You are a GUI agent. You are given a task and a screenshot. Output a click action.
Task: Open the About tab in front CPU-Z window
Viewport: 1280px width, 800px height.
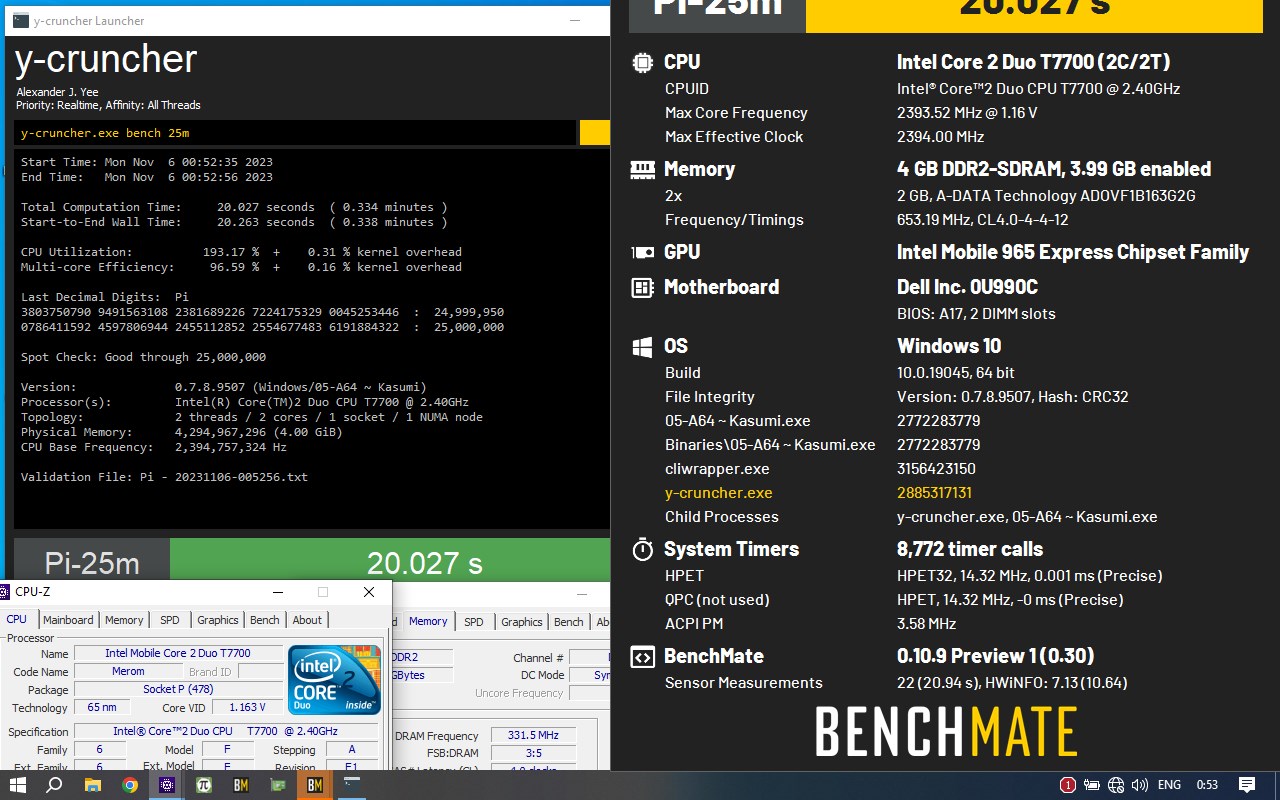[307, 620]
